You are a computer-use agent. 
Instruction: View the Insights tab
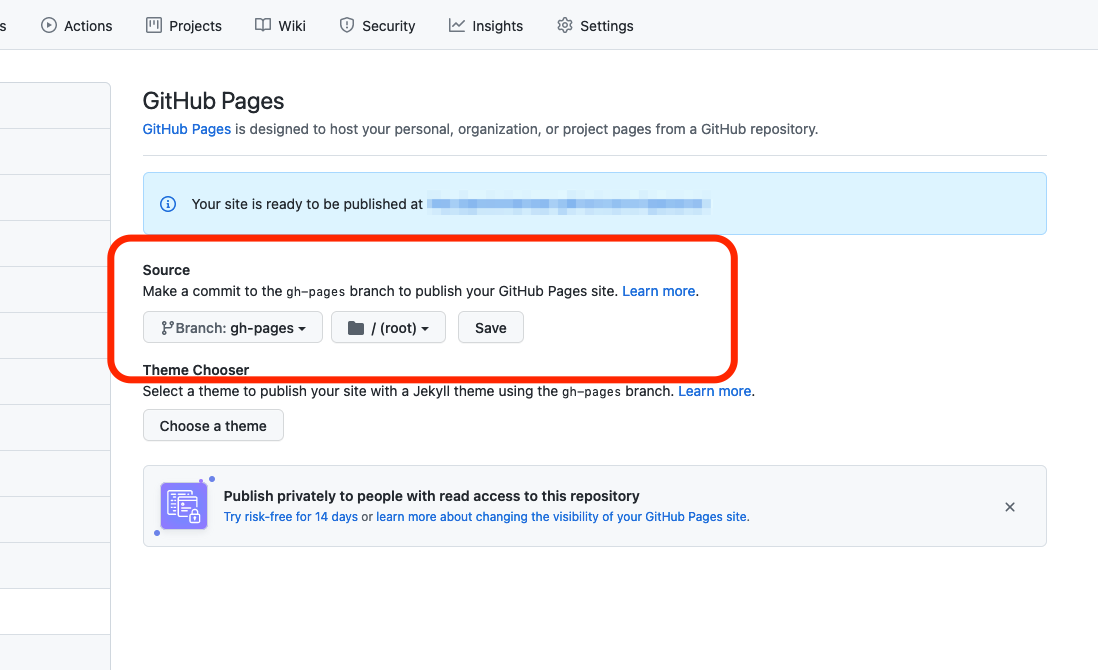pos(486,26)
